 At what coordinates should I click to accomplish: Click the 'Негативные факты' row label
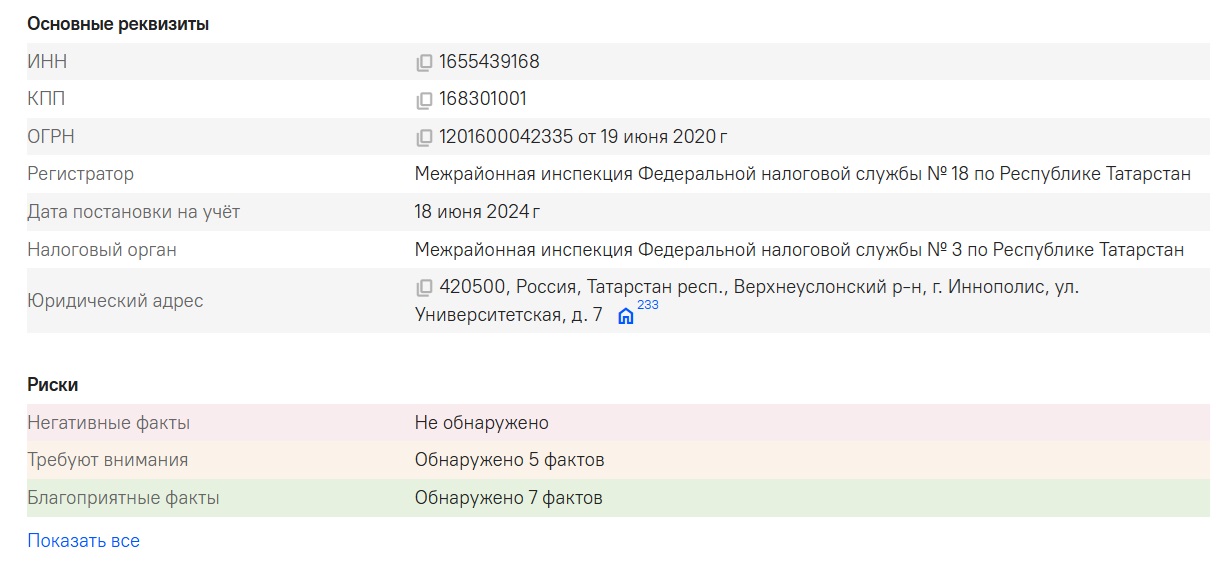pos(108,423)
